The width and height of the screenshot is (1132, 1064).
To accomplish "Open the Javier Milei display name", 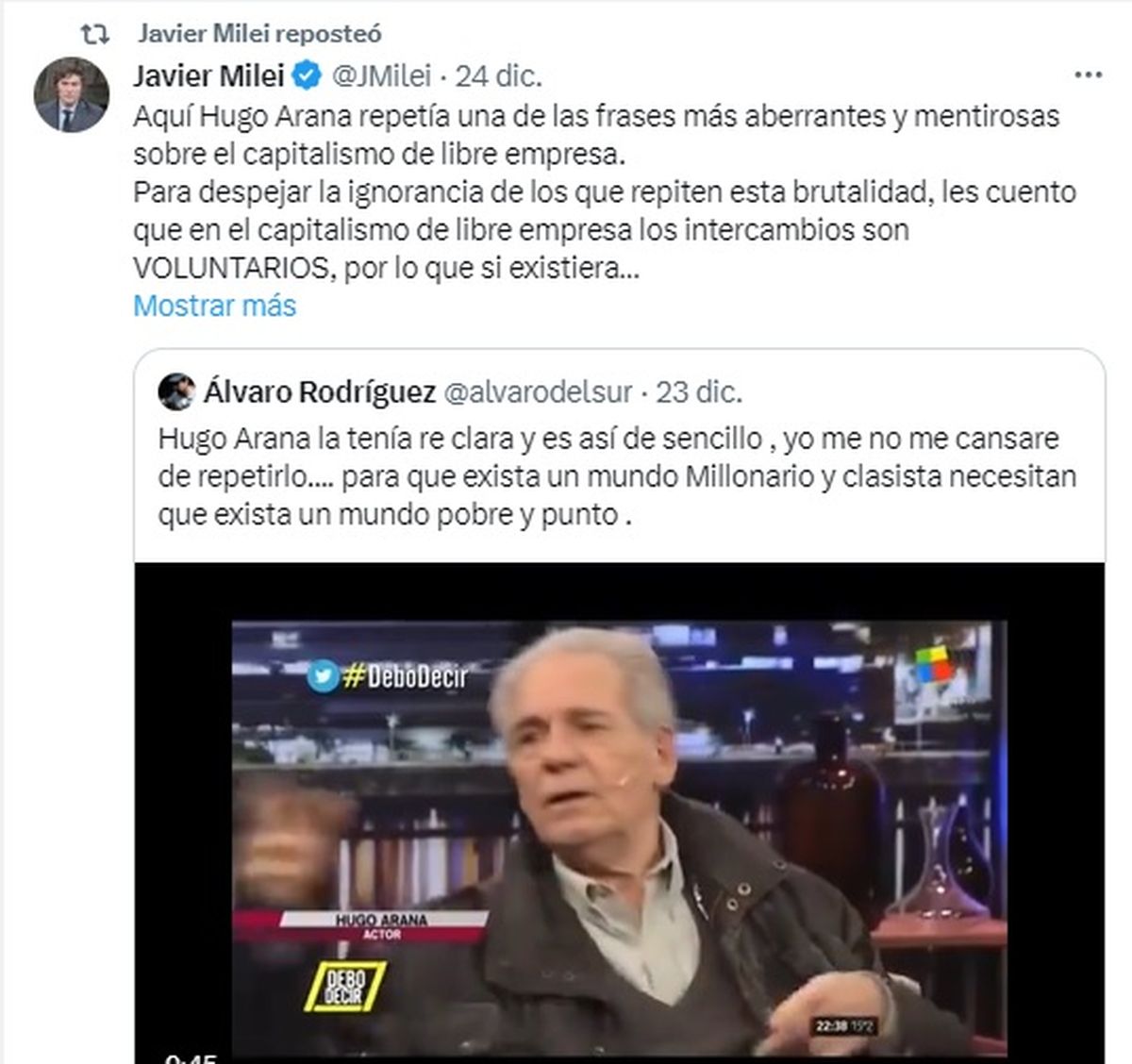I will coord(208,75).
